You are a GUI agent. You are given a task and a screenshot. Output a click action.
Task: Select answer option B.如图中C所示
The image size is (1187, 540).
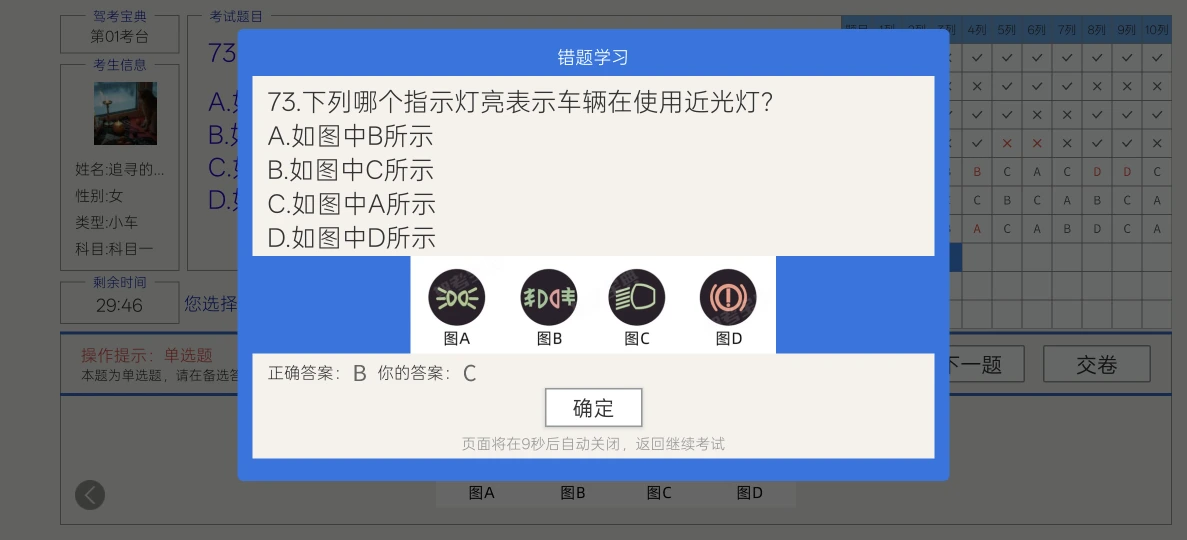(x=350, y=170)
